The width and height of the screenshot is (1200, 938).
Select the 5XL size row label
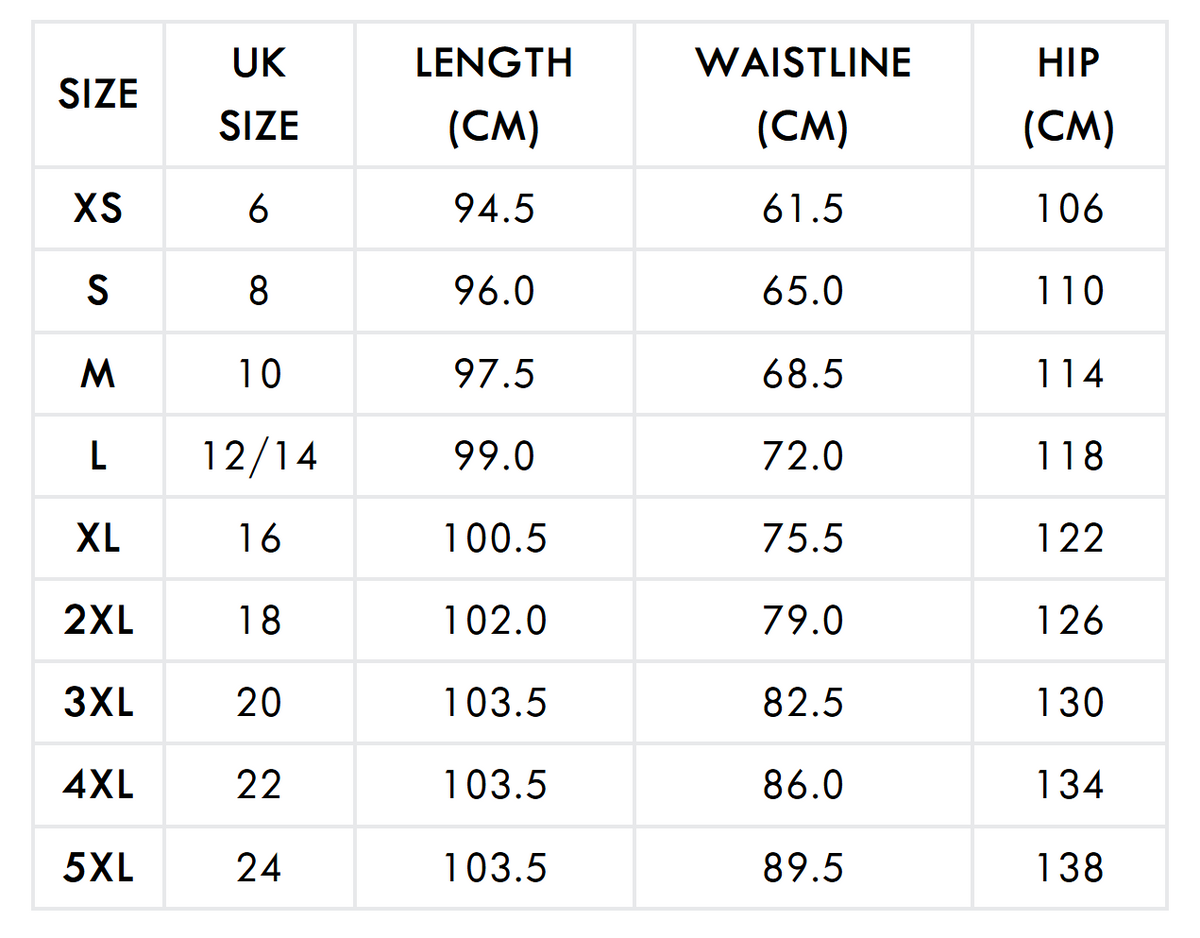tap(98, 867)
